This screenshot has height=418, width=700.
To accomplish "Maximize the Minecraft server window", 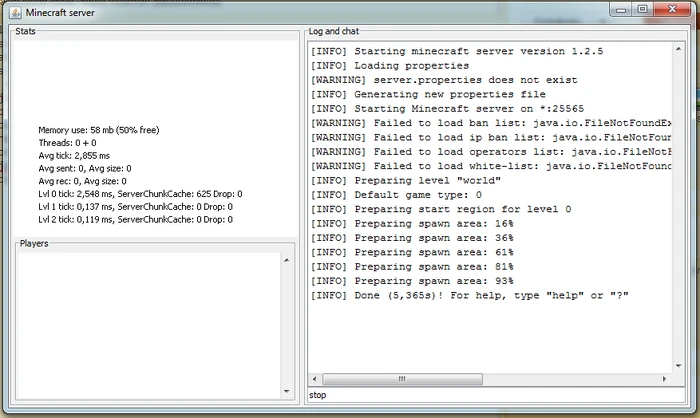I will point(642,9).
